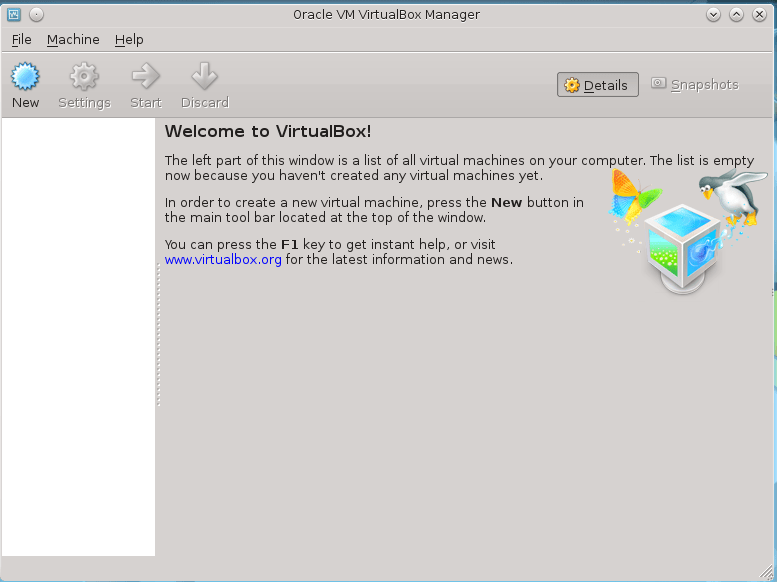Click the Welcome to VirtualBox! heading
Viewport: 777px width, 582px height.
coord(268,131)
